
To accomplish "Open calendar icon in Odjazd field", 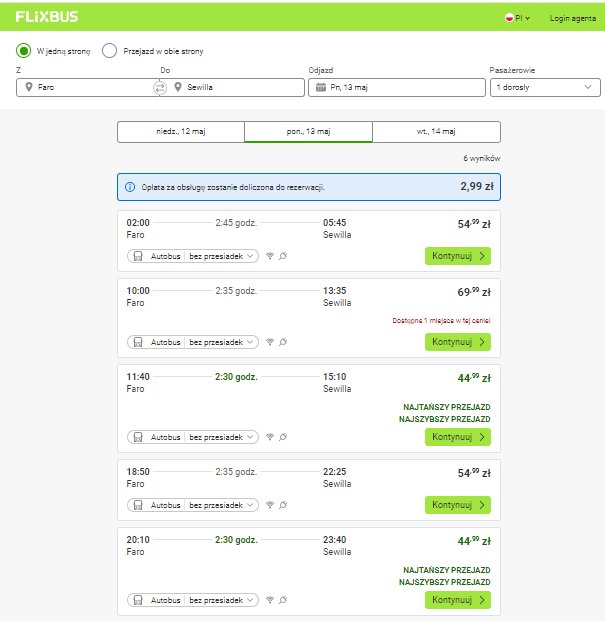I will pos(321,87).
